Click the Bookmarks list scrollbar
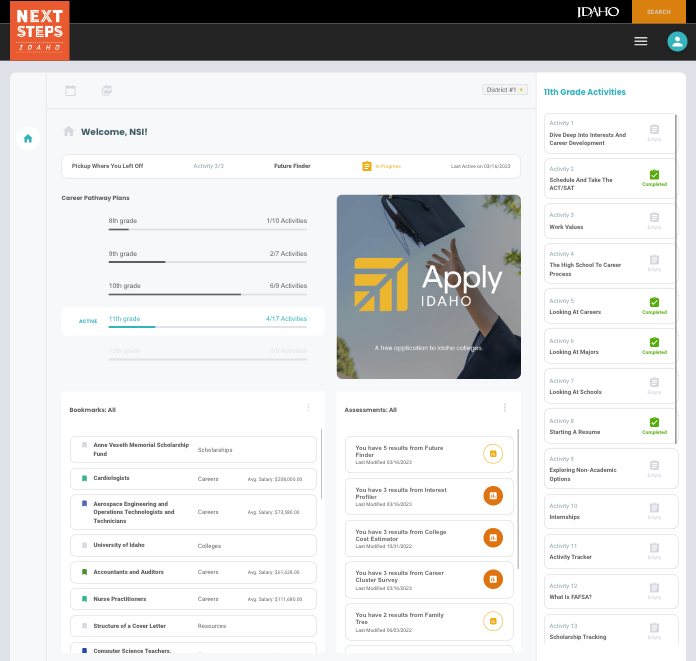The image size is (696, 661). [321, 463]
